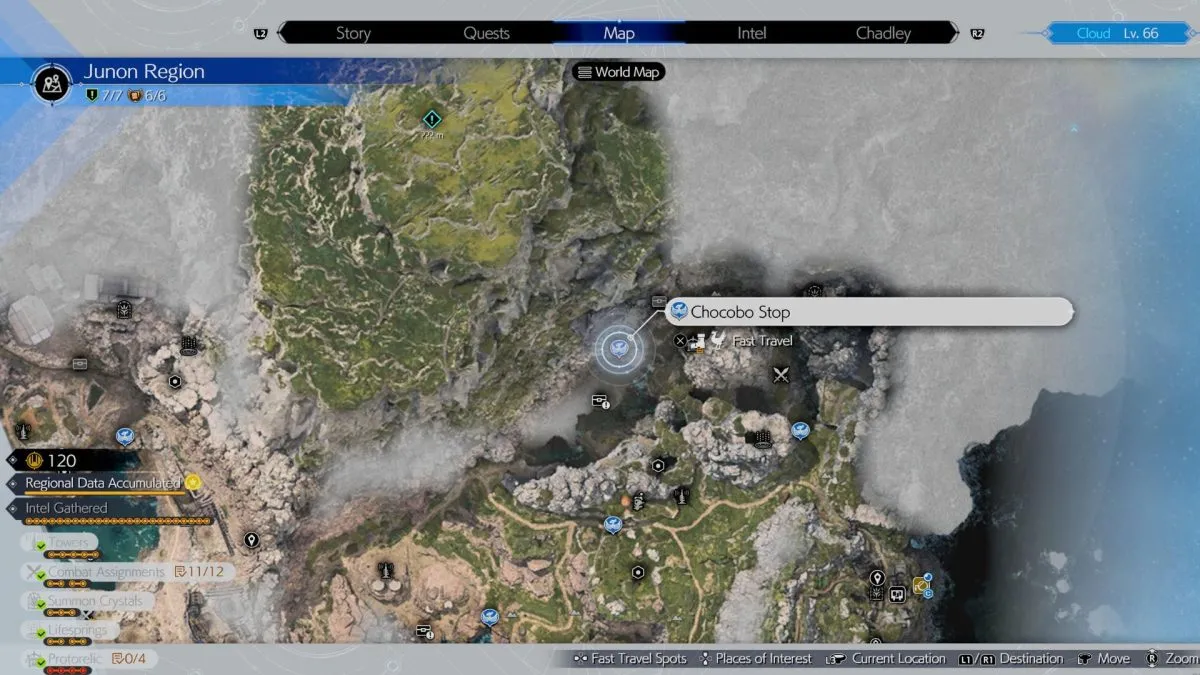Click the highlighted Chocobo Stop marker with rings

point(618,348)
